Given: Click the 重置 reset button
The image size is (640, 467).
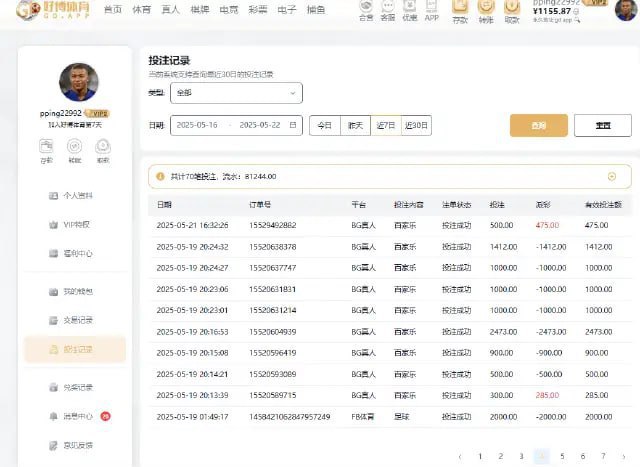Looking at the screenshot, I should 603,126.
